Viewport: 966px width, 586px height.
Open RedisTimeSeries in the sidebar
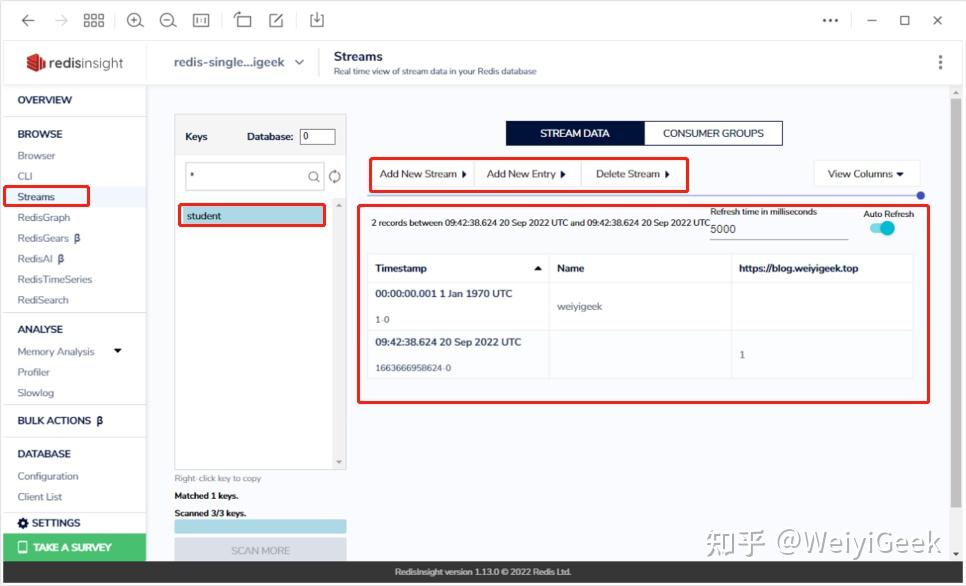(55, 279)
